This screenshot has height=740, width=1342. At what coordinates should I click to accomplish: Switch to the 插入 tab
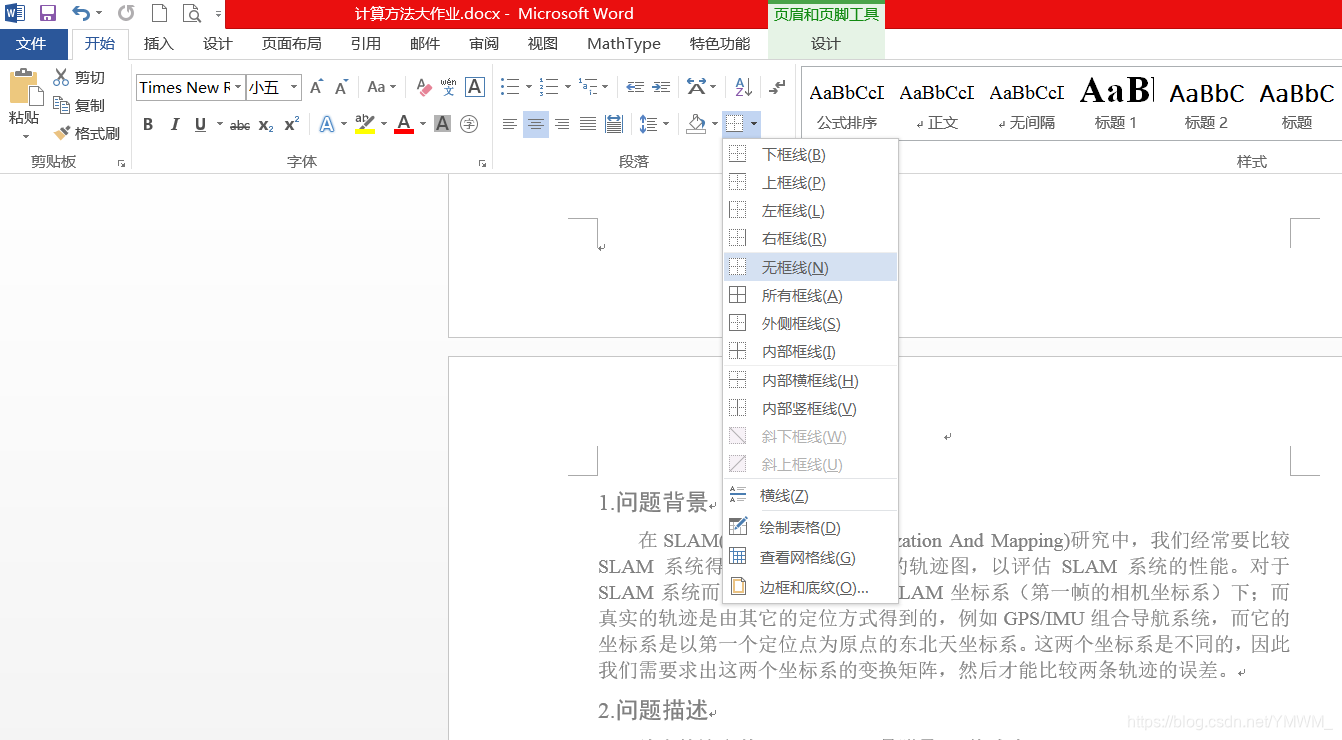point(158,44)
